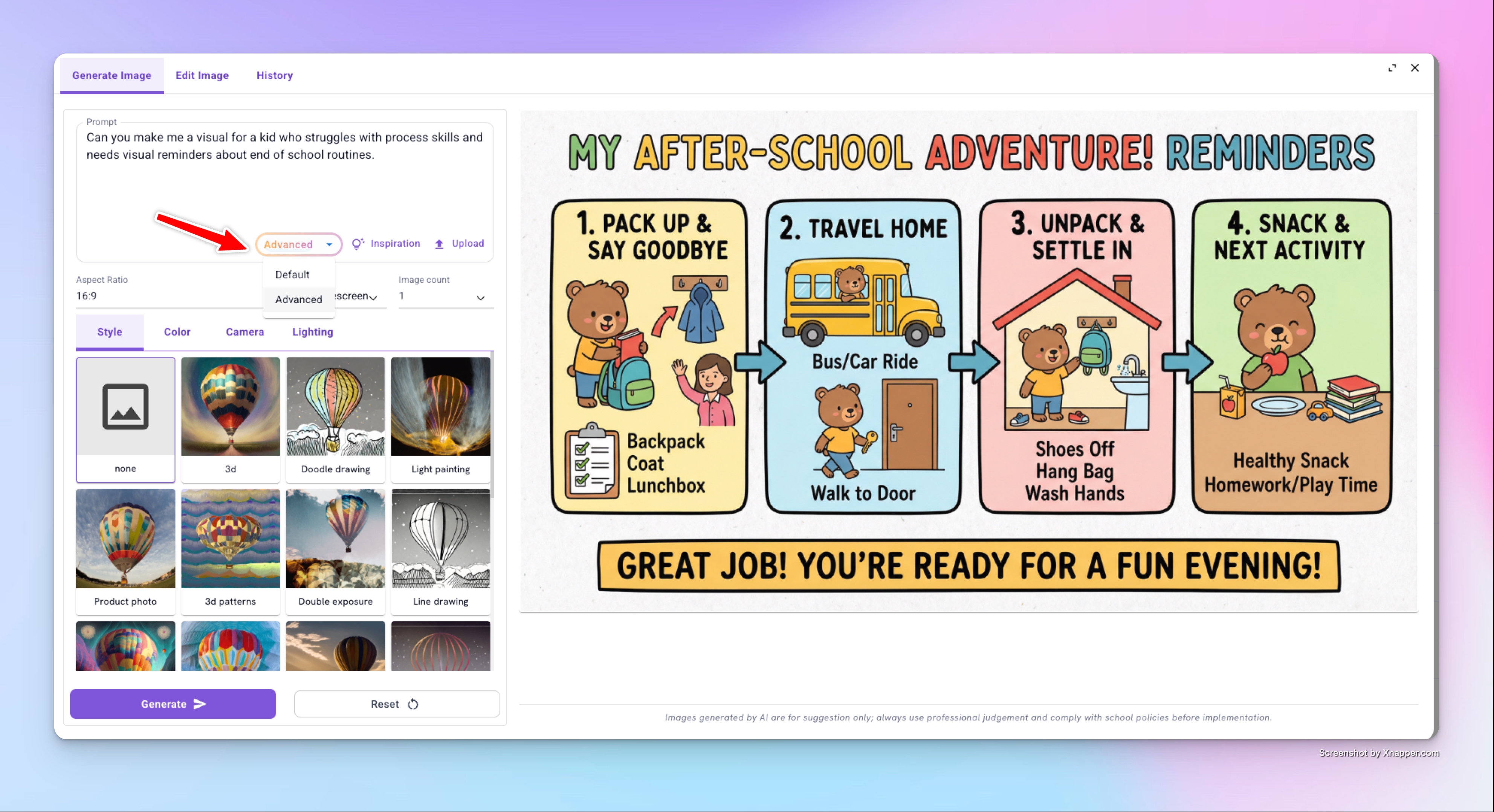Click the expand window icon
The image size is (1494, 812).
pyautogui.click(x=1392, y=68)
